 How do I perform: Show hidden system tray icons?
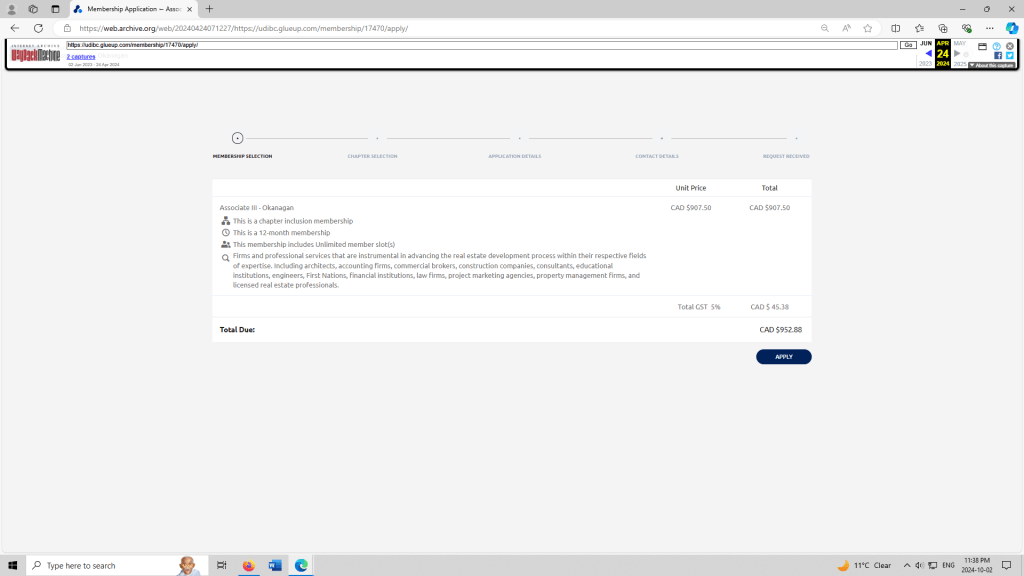pyautogui.click(x=907, y=565)
